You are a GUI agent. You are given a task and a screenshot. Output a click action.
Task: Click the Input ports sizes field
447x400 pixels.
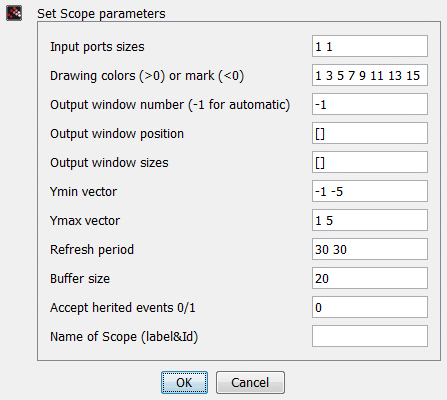(x=370, y=46)
